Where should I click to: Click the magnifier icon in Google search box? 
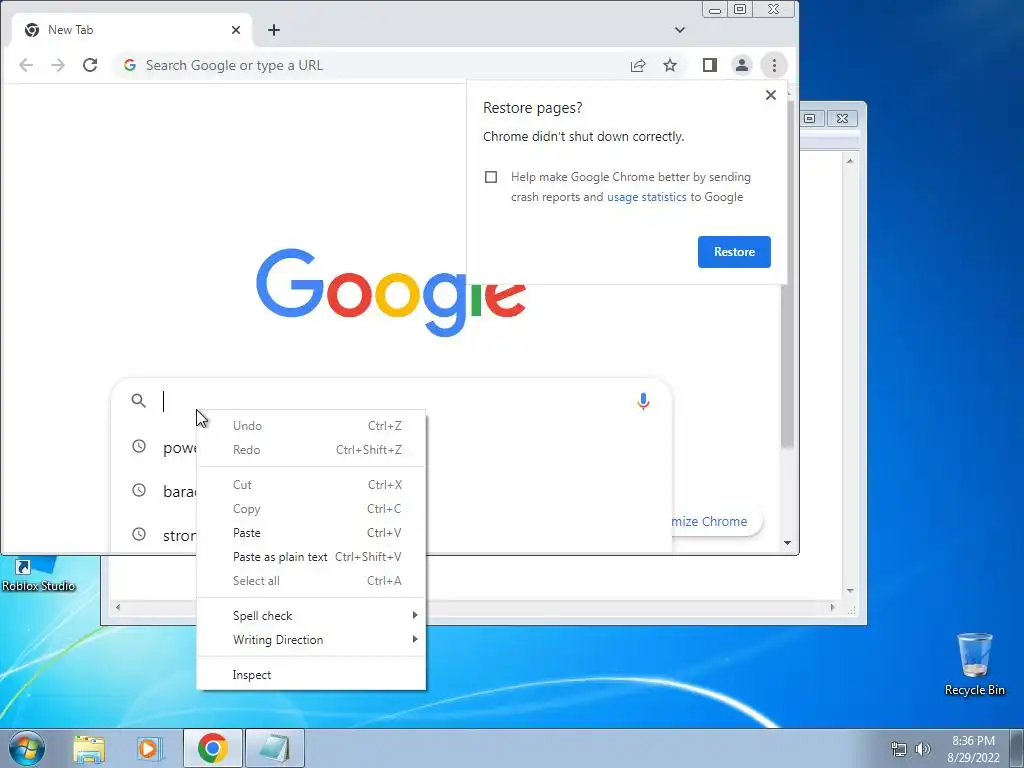138,400
